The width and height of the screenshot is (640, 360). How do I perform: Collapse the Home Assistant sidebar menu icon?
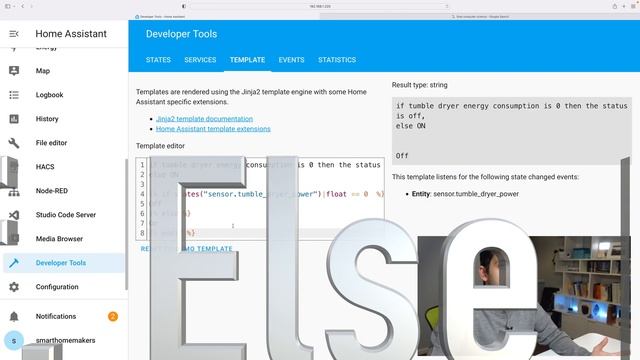[14, 34]
